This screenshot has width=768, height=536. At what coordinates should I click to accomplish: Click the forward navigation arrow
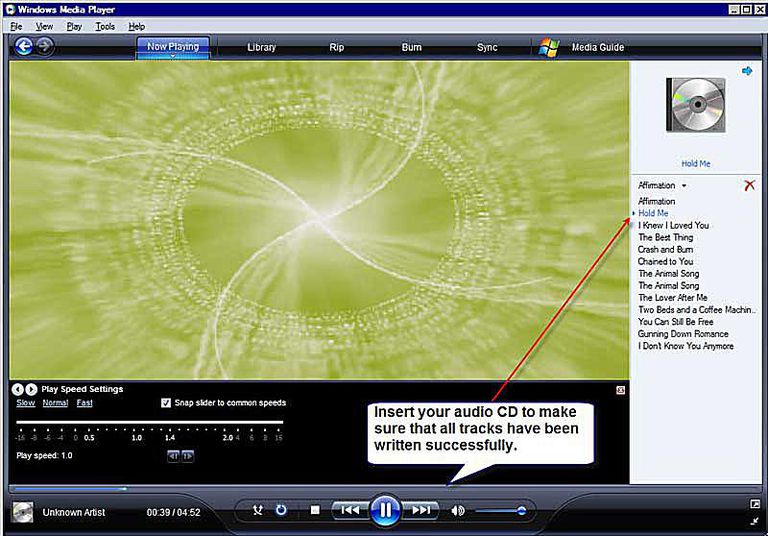(45, 46)
